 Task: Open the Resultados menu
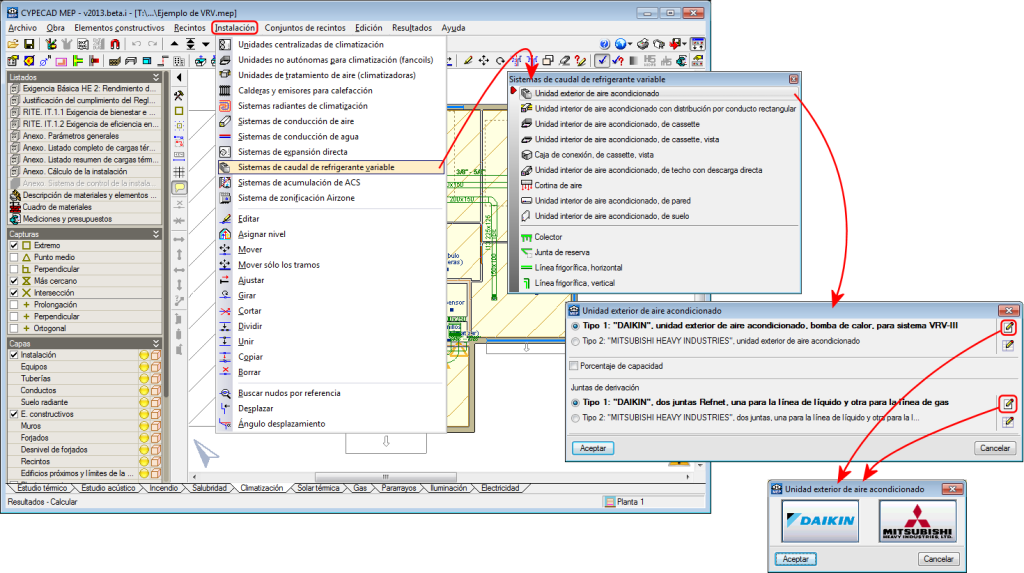coord(411,28)
